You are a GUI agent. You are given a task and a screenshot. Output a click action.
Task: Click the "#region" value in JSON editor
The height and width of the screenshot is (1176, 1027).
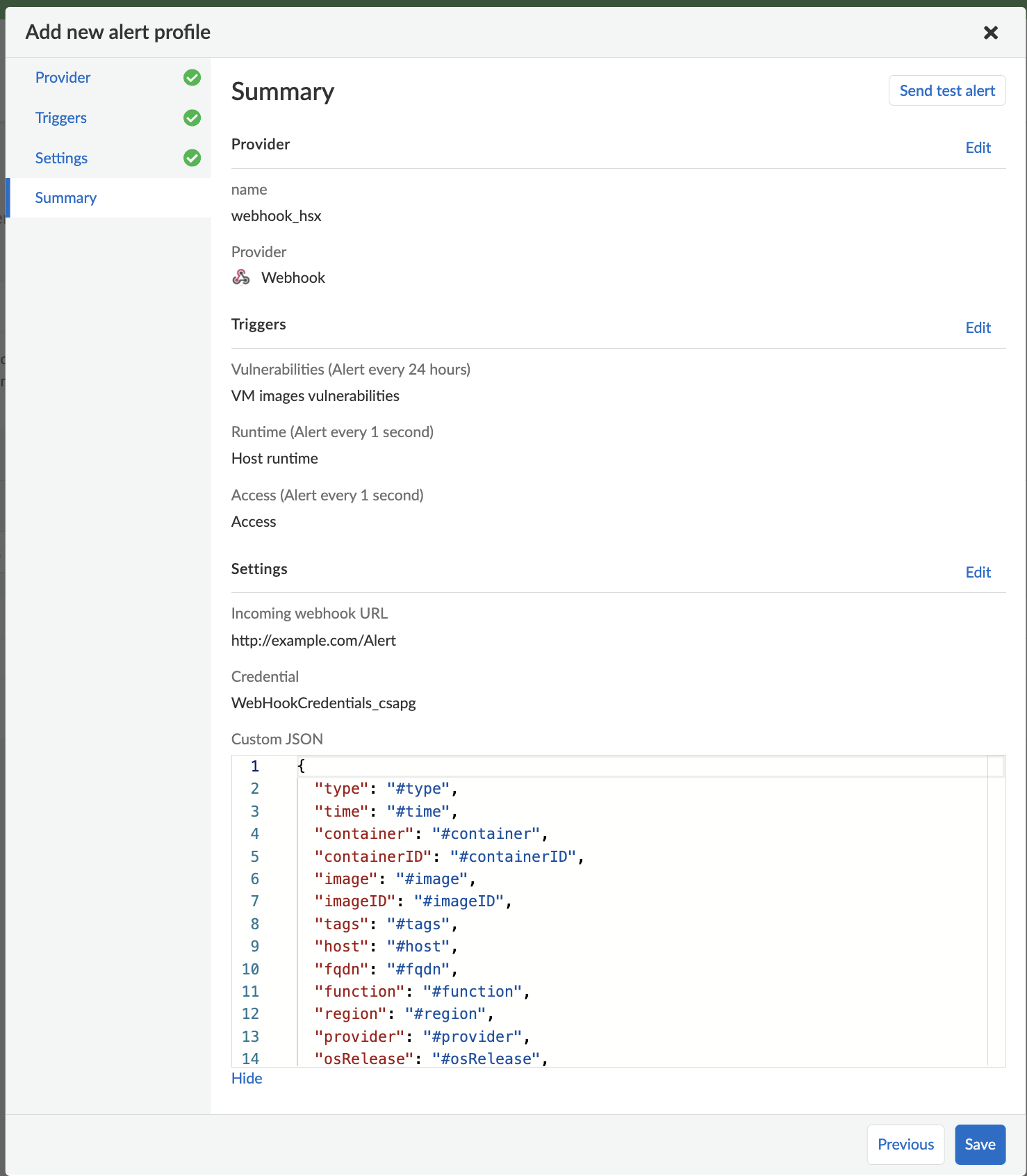[x=445, y=1013]
